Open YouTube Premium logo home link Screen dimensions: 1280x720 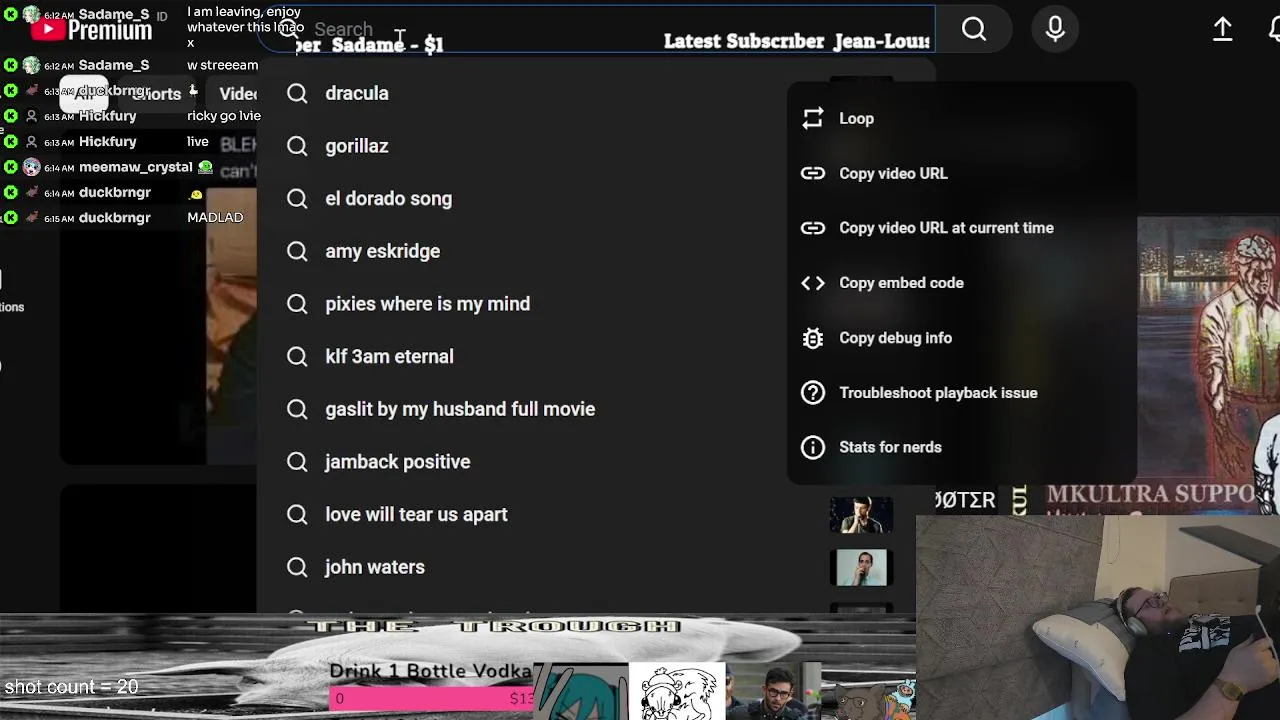(91, 30)
